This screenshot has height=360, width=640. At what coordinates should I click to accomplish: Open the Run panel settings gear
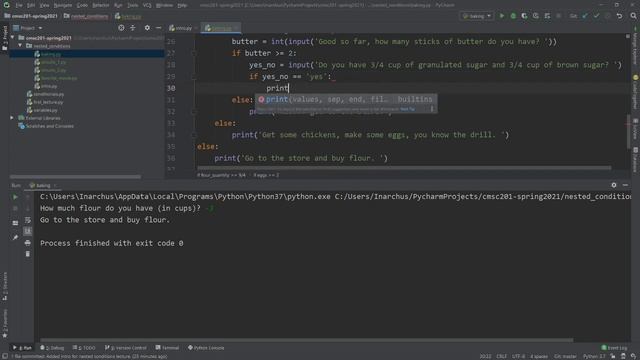614,185
